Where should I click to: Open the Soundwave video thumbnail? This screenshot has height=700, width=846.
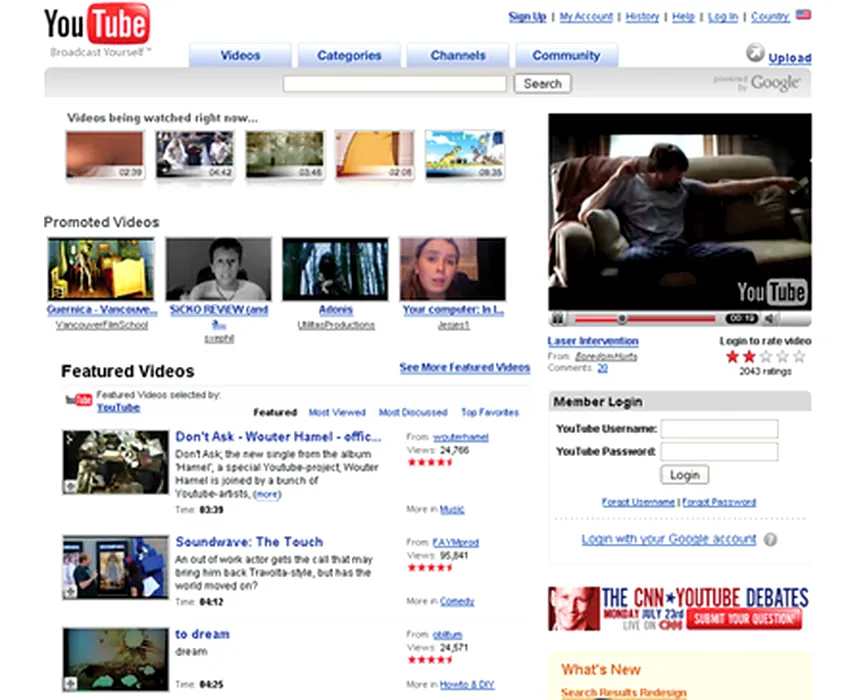[115, 567]
